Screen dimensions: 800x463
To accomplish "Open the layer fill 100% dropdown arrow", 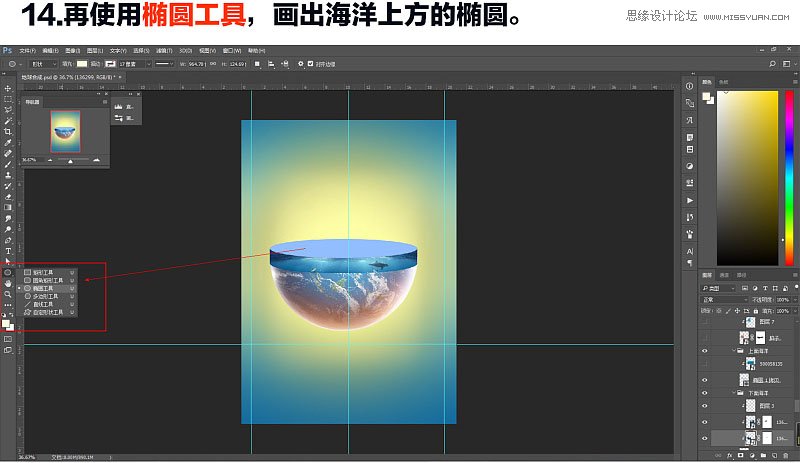I will click(x=795, y=311).
